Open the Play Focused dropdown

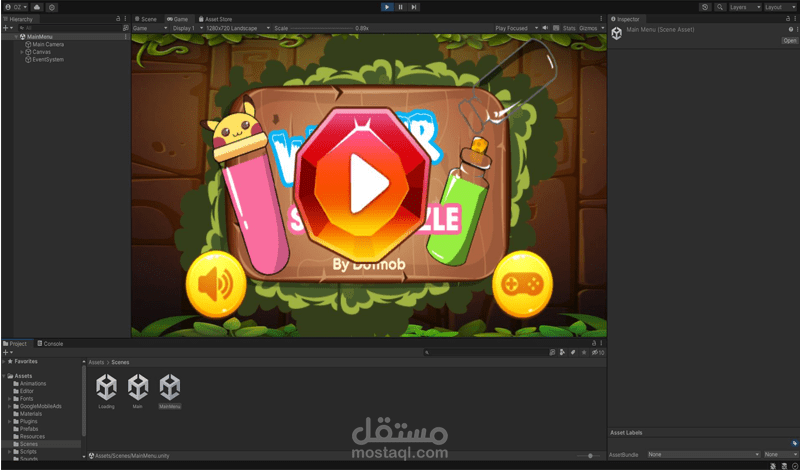(516, 28)
